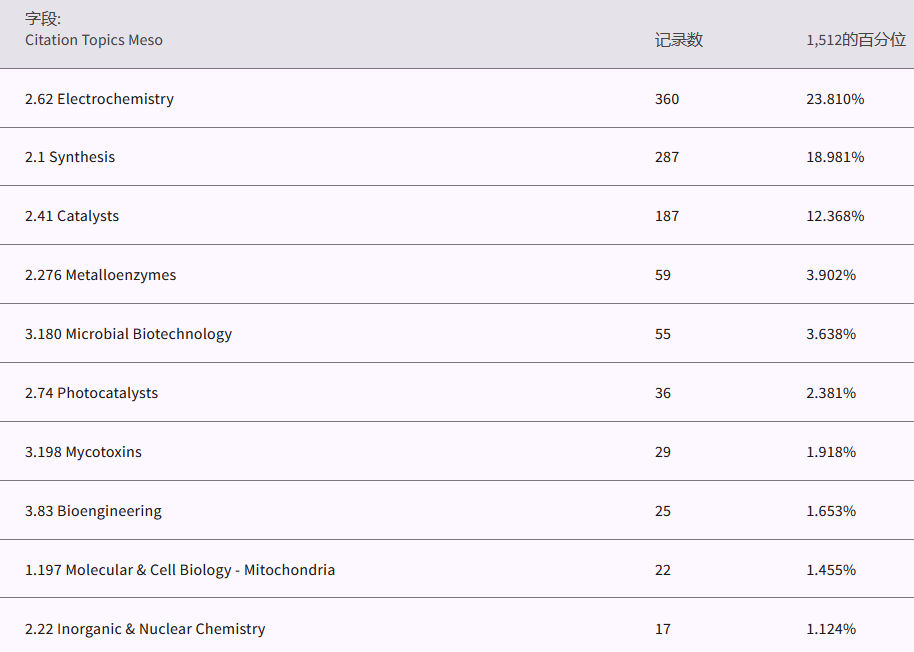
Task: Click the 23.810% percentage value
Action: coord(835,99)
